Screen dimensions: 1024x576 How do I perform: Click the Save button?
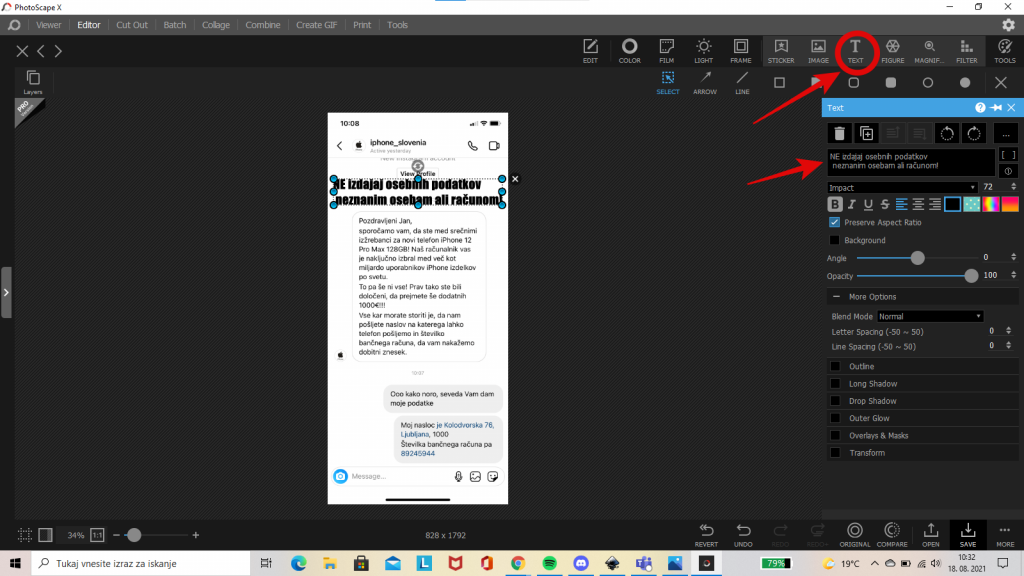point(967,535)
